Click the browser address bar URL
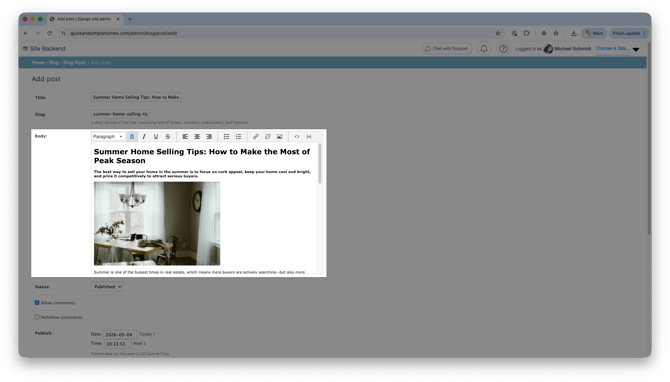This screenshot has width=670, height=382. coord(123,33)
